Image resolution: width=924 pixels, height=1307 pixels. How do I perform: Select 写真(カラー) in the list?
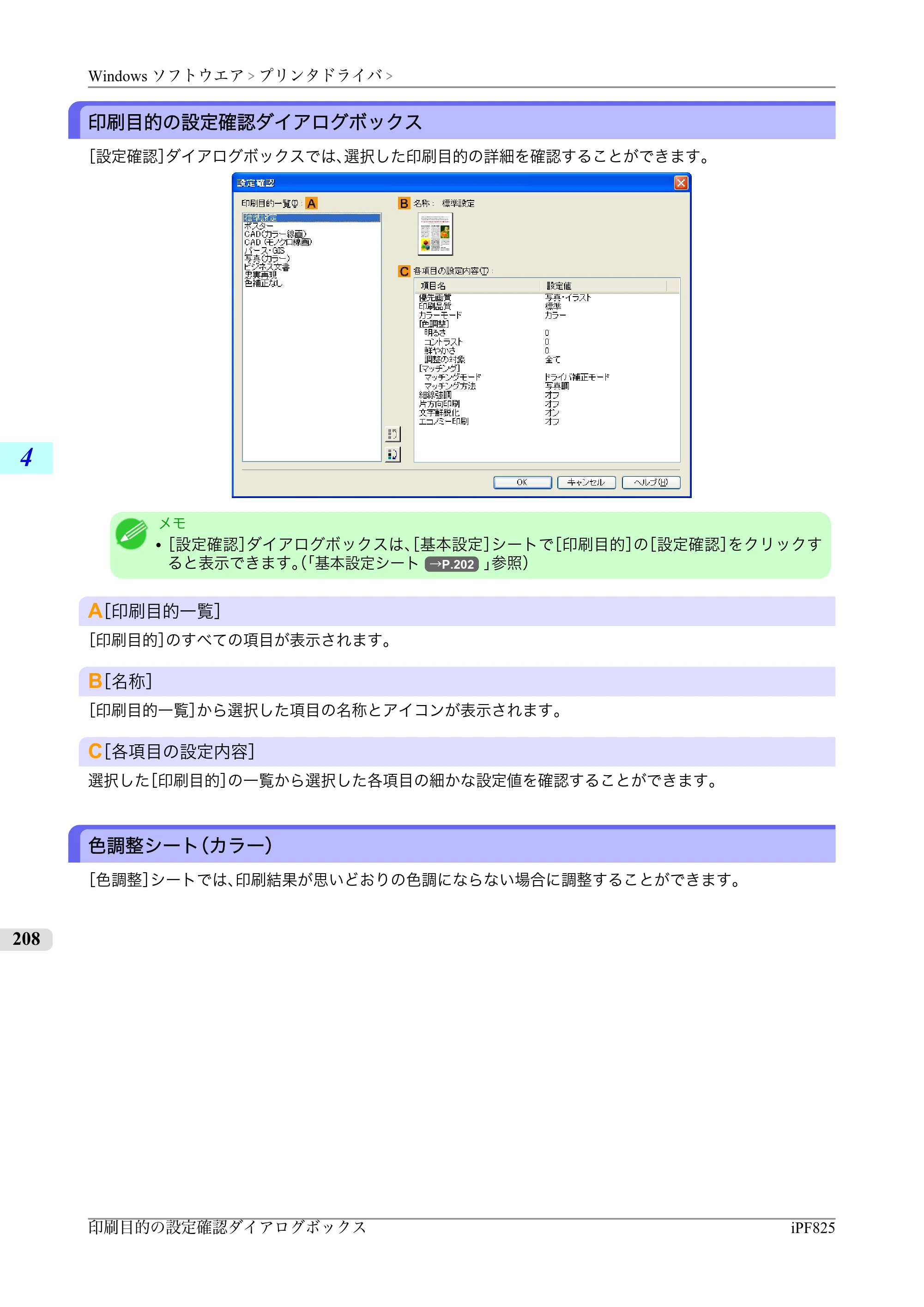pyautogui.click(x=311, y=258)
